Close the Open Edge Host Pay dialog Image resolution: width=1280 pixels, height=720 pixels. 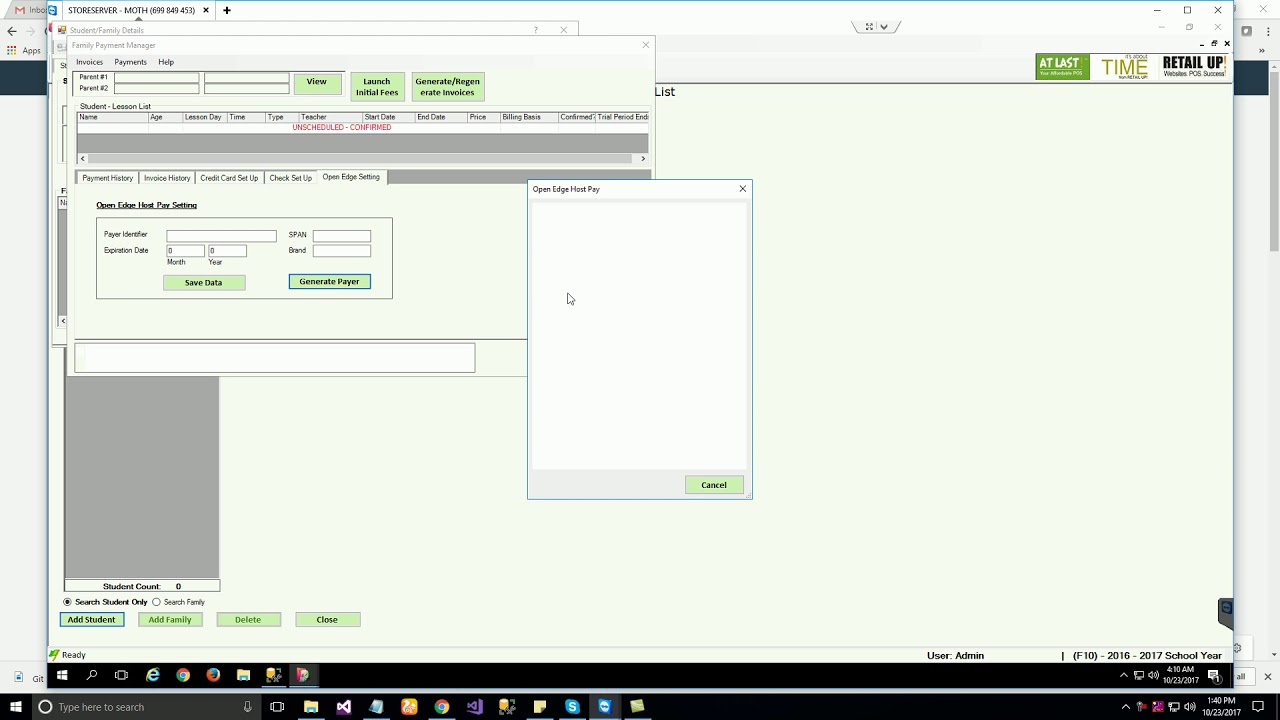[742, 189]
